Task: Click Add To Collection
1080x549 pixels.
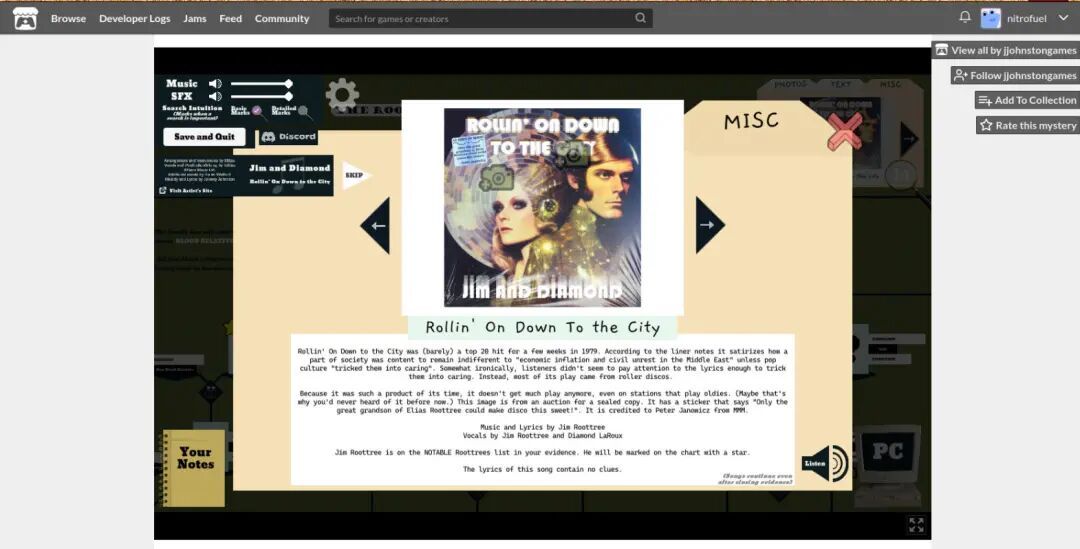Action: [x=1027, y=100]
